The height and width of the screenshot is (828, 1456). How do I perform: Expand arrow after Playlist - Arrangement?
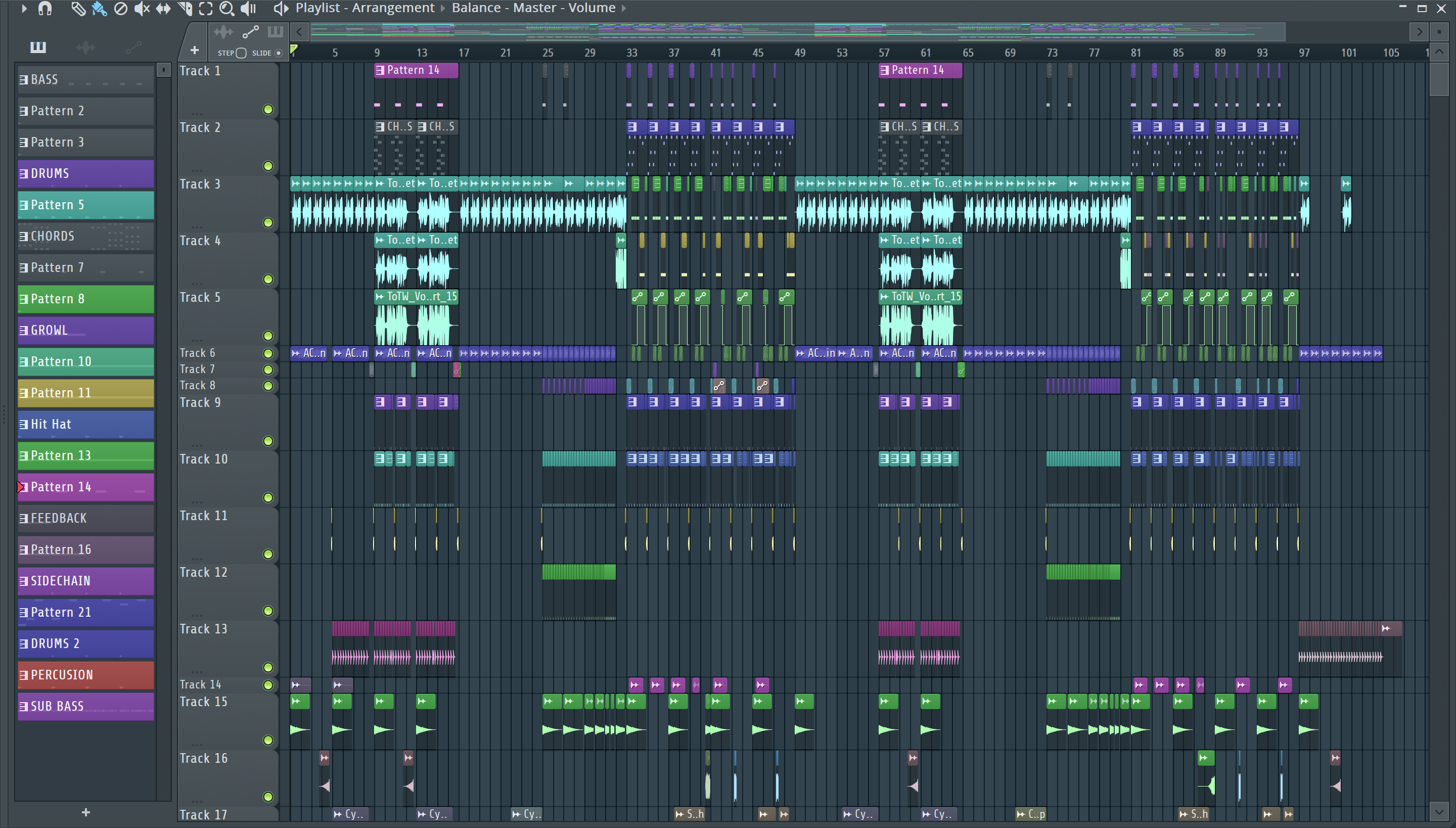443,9
